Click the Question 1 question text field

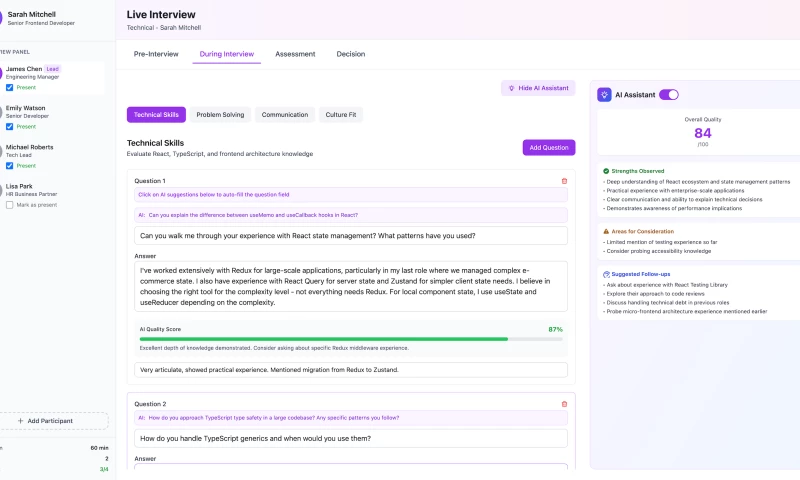point(351,236)
